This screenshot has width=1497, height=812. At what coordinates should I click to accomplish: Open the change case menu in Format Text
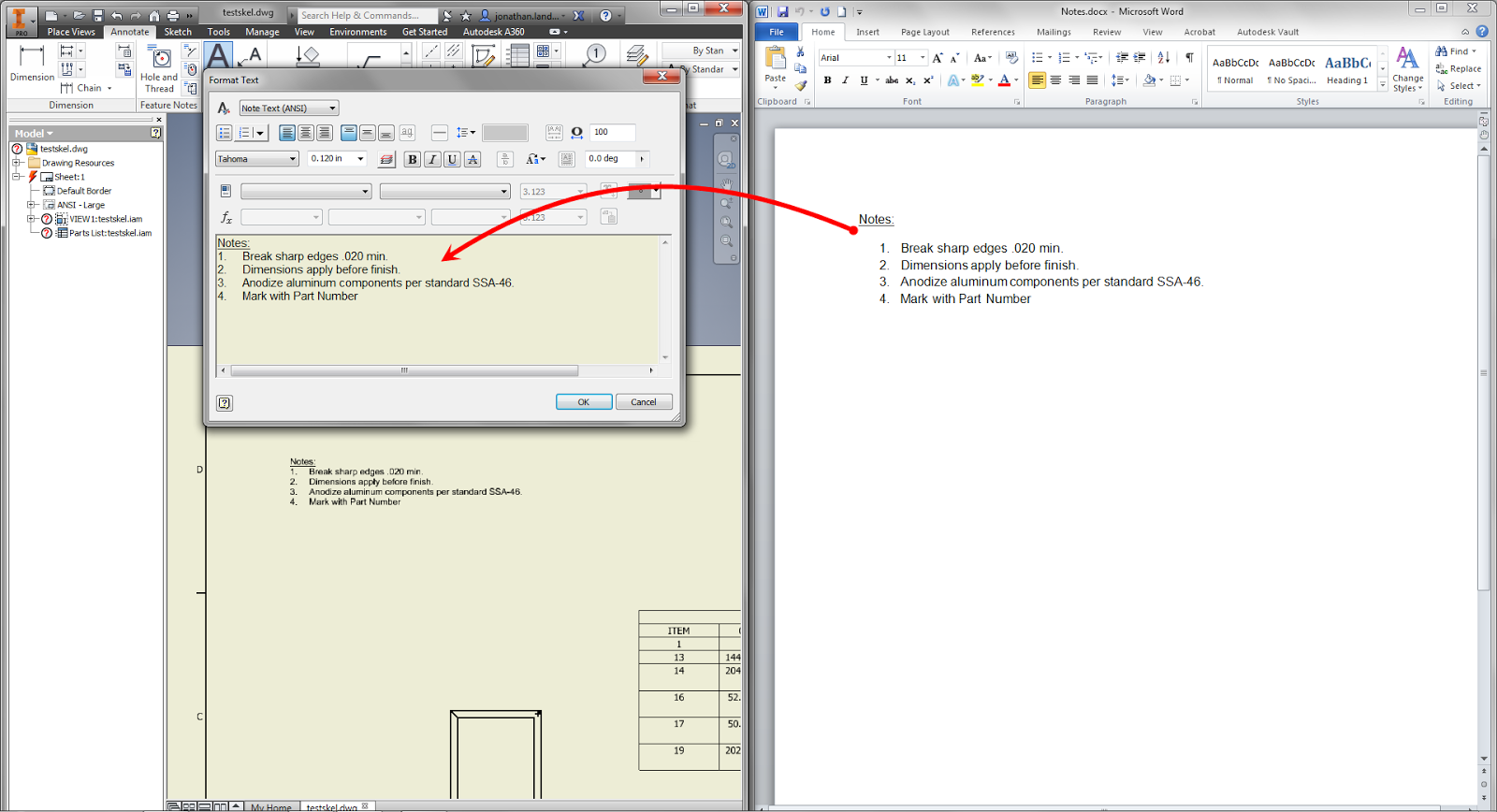pyautogui.click(x=535, y=159)
